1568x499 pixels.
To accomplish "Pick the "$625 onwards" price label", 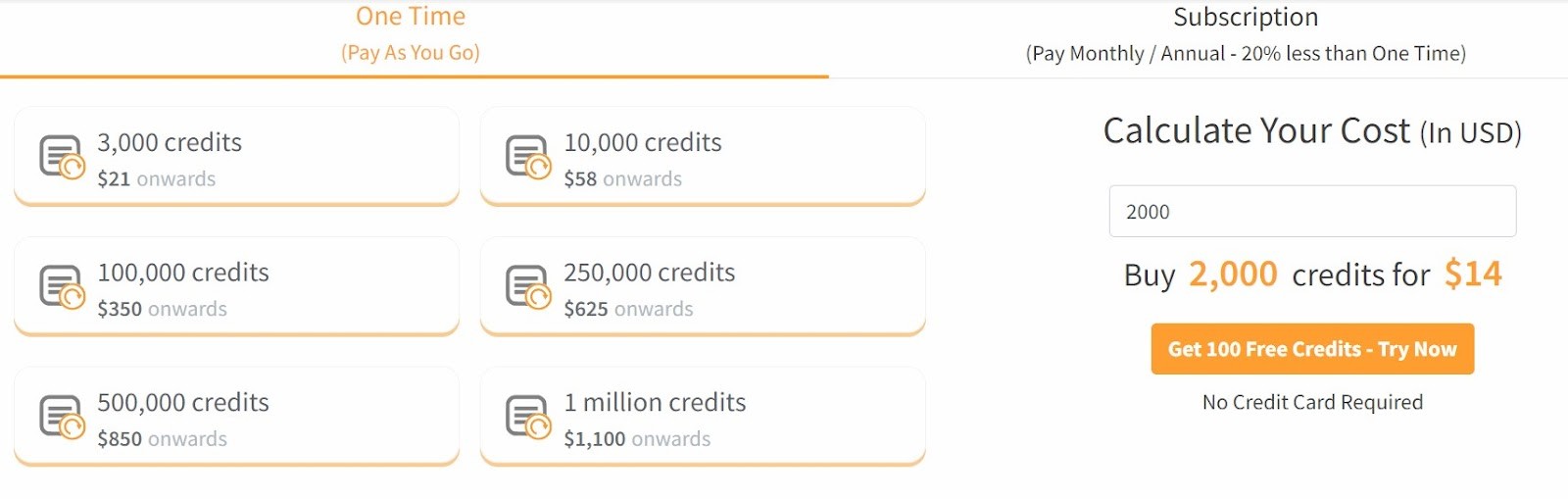I will (628, 310).
